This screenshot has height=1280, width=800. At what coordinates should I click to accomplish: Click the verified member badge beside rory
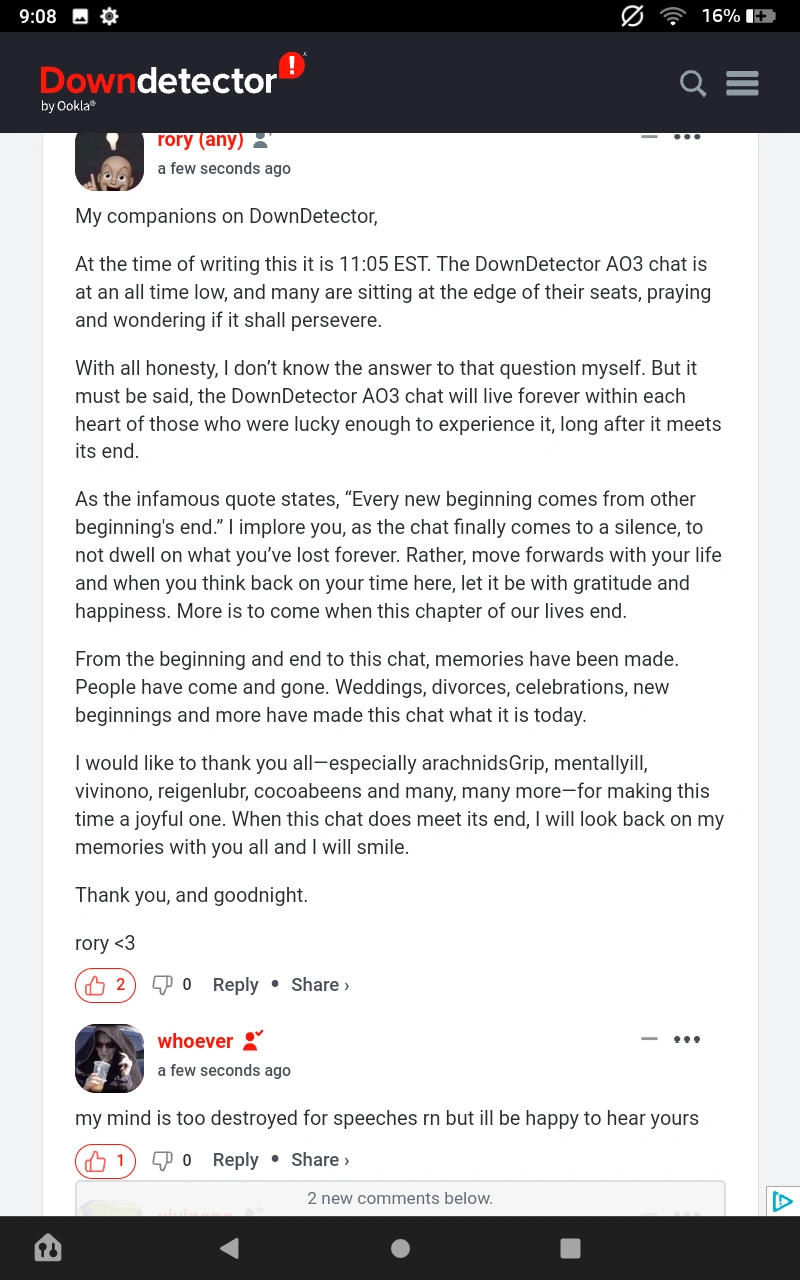coord(260,140)
